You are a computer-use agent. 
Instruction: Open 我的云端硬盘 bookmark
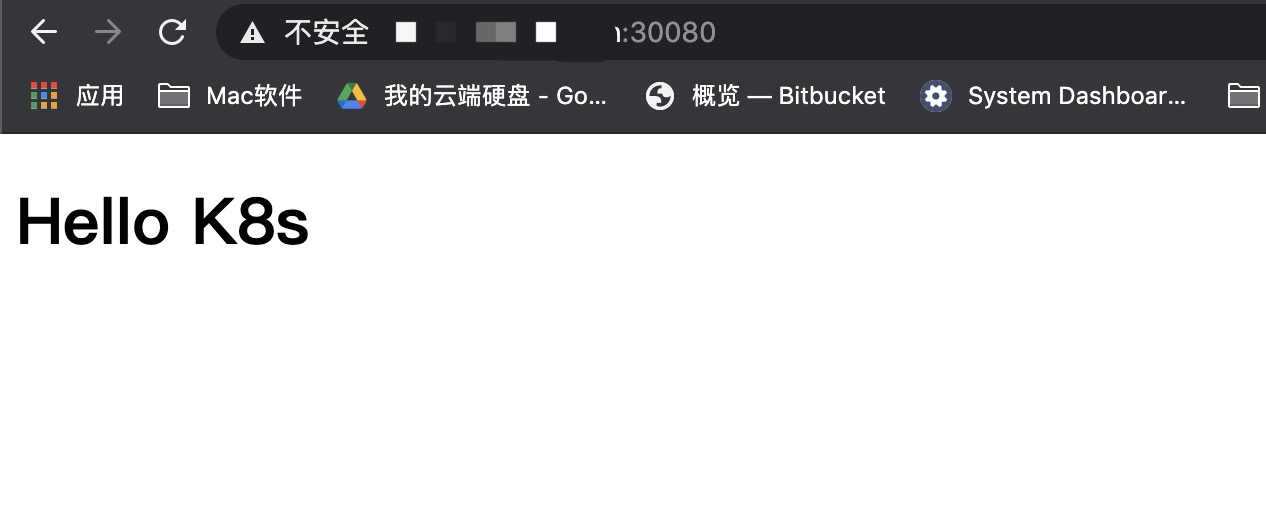tap(472, 96)
